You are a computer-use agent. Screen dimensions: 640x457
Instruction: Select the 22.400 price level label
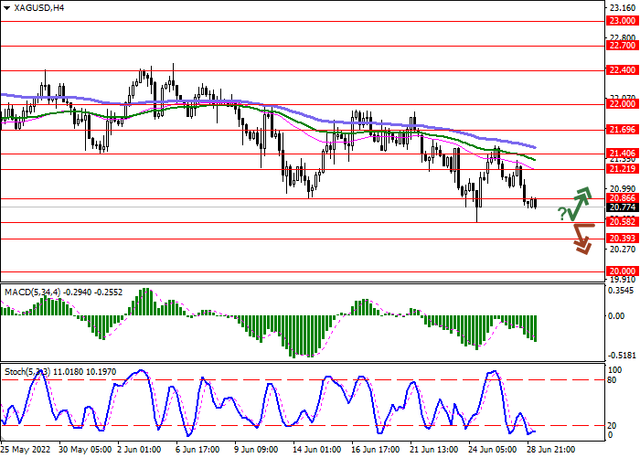pyautogui.click(x=621, y=70)
